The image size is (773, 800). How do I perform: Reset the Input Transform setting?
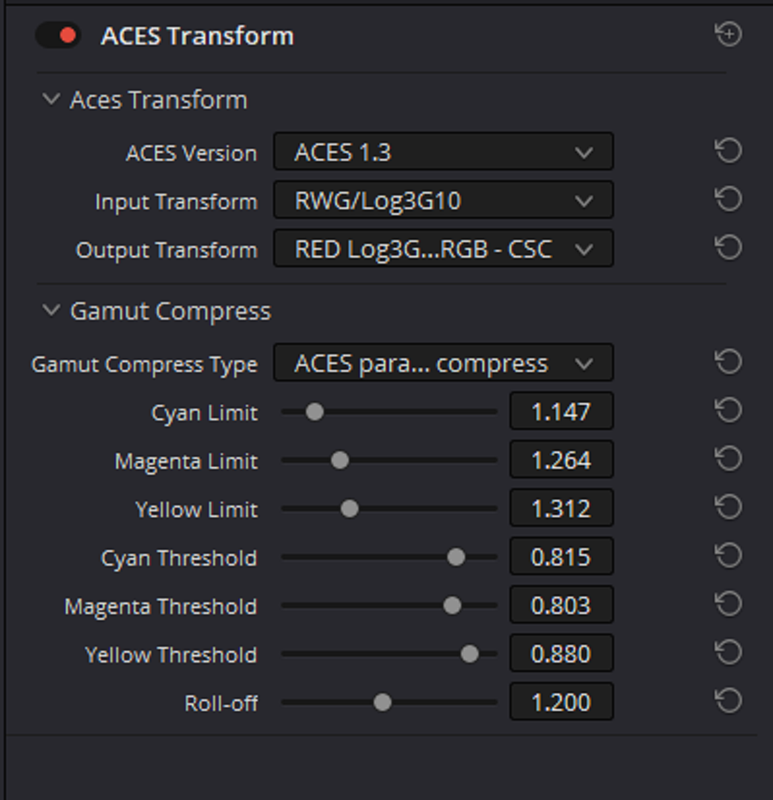coord(728,199)
